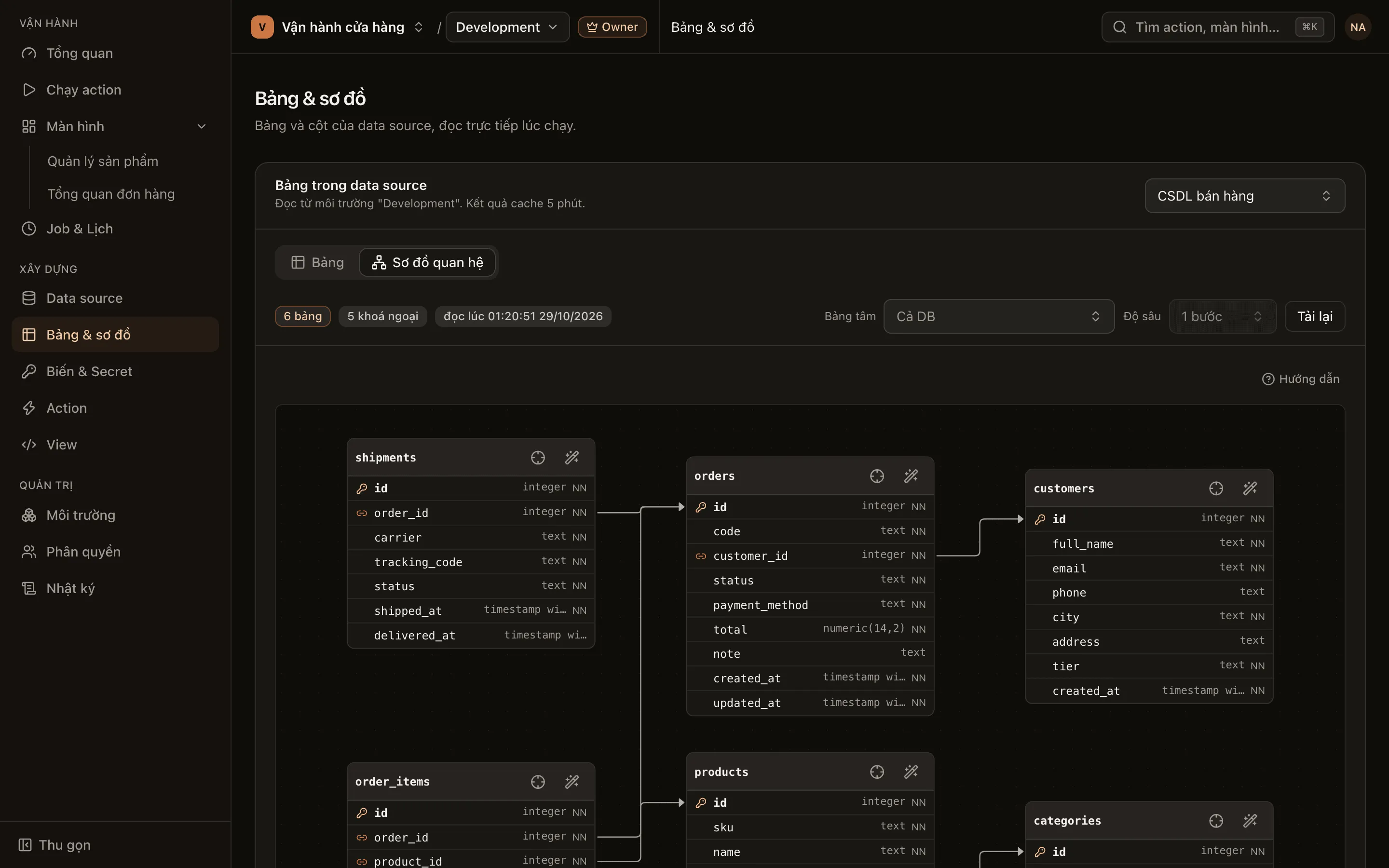Go to Action in sidebar
The height and width of the screenshot is (868, 1389).
pyautogui.click(x=115, y=408)
